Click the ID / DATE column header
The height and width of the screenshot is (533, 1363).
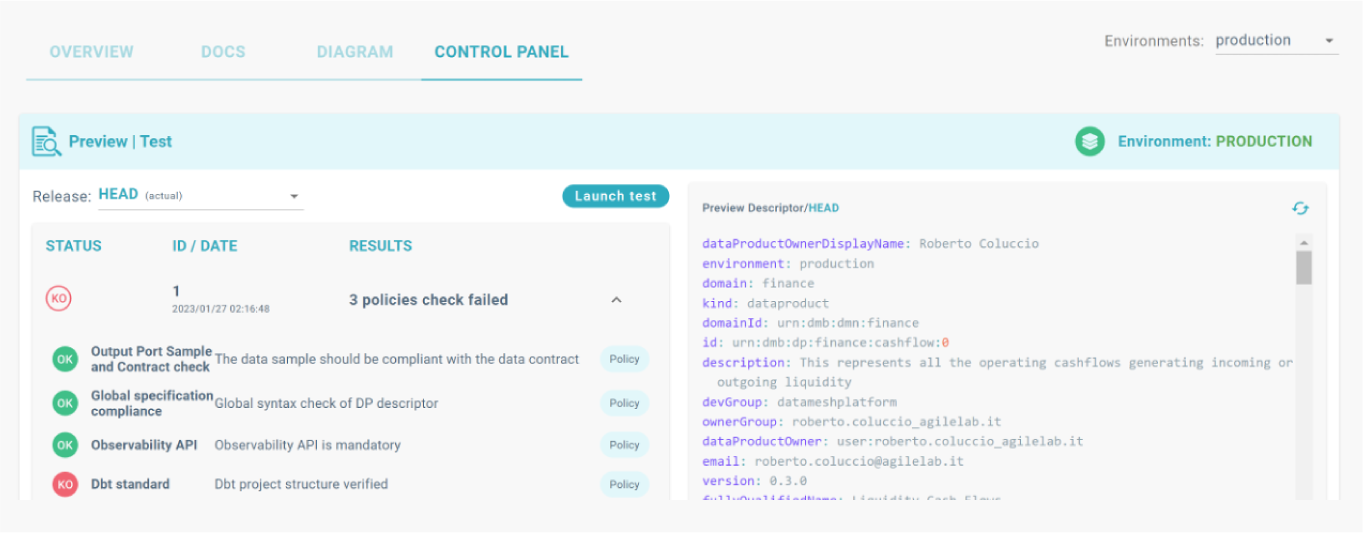point(204,246)
